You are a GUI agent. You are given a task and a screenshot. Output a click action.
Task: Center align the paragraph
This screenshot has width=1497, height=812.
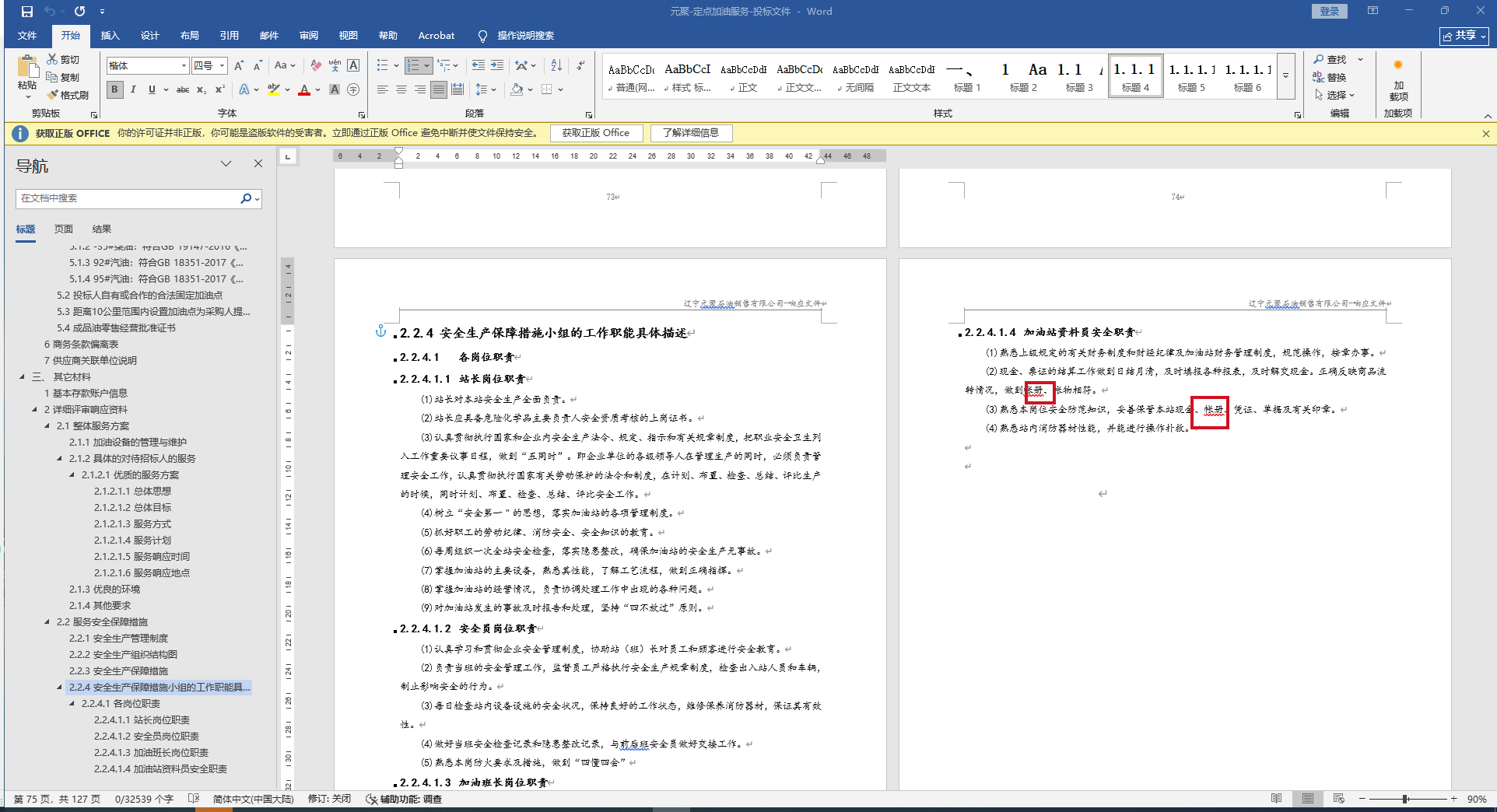pos(401,89)
